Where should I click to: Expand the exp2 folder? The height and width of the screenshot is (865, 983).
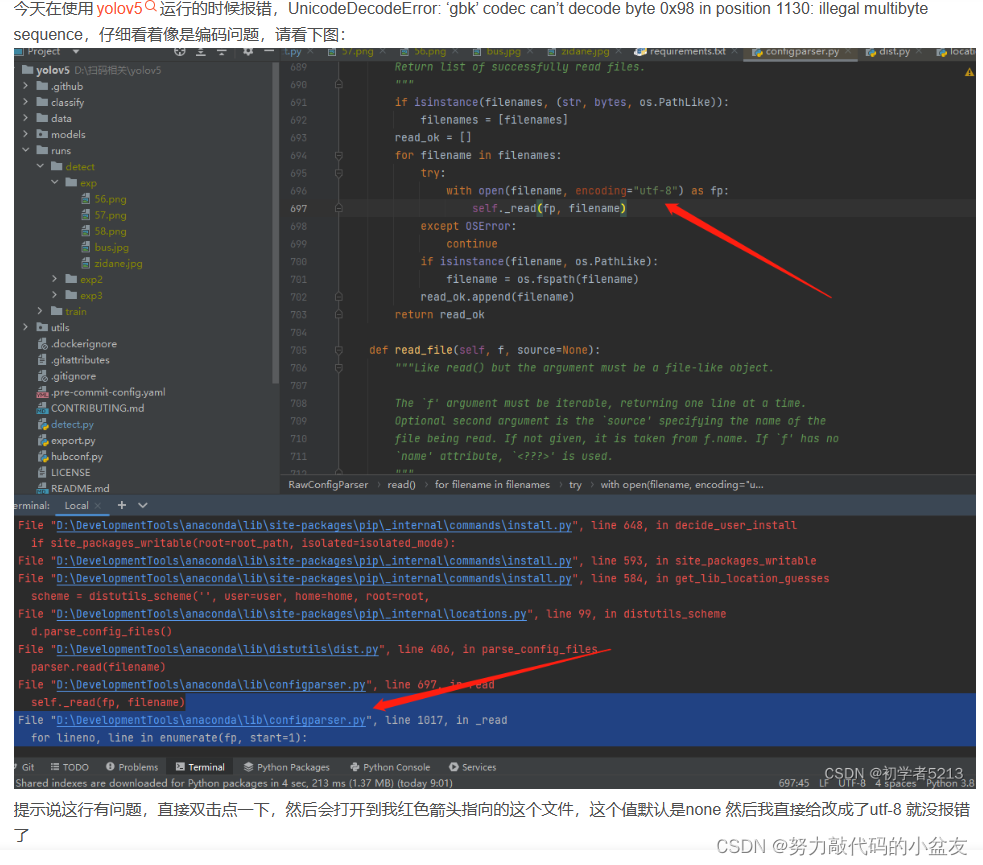coord(55,279)
